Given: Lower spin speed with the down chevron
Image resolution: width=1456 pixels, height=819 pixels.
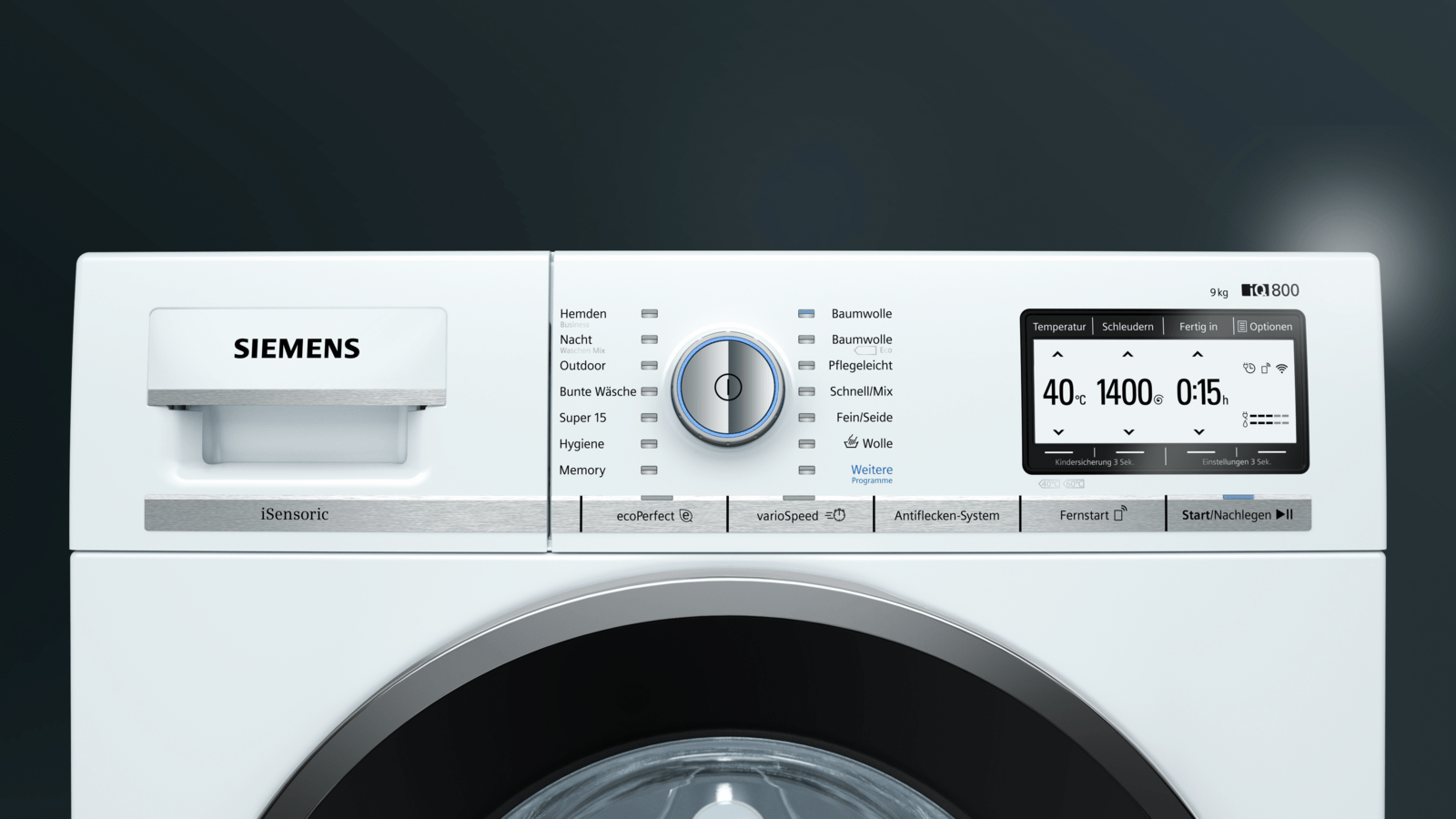Looking at the screenshot, I should pos(1128,432).
